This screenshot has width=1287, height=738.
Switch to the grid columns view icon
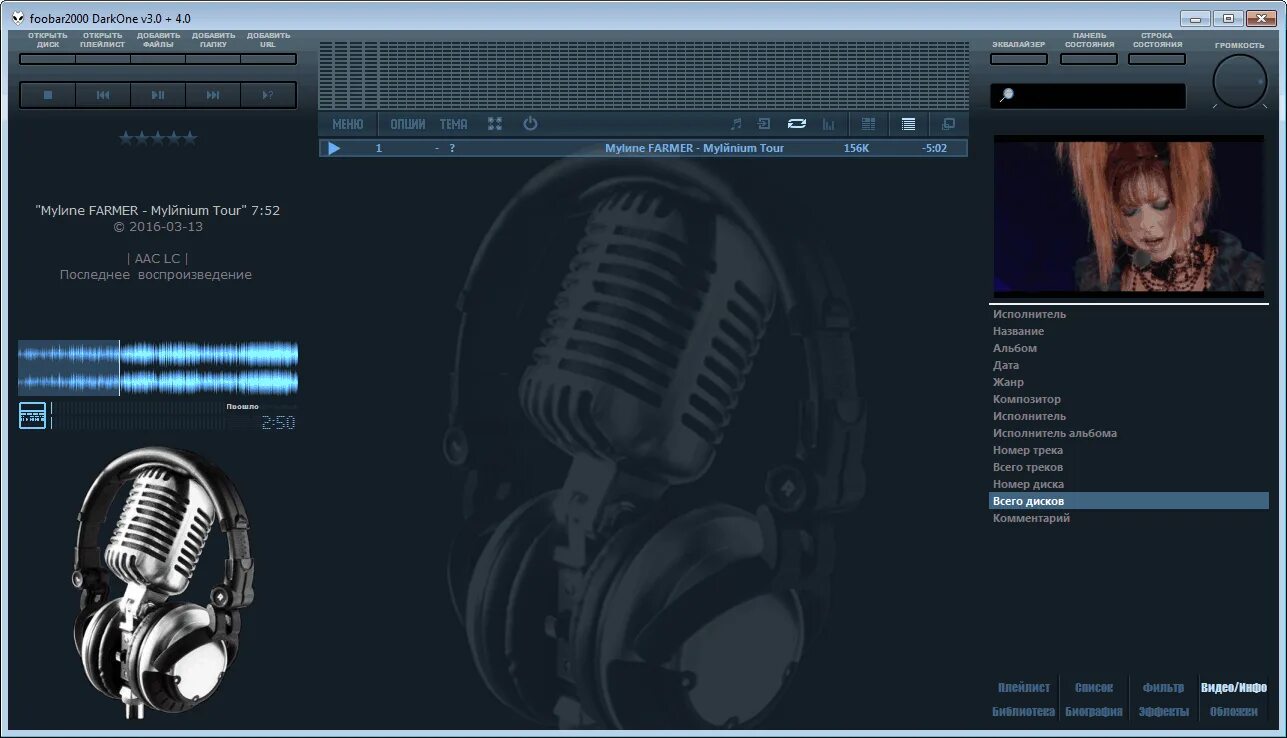pos(868,124)
